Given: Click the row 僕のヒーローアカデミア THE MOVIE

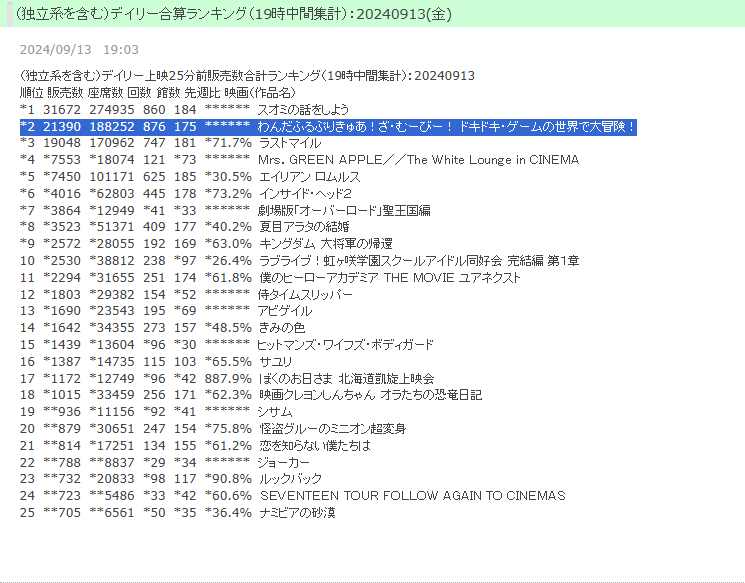Looking at the screenshot, I should (270, 277).
